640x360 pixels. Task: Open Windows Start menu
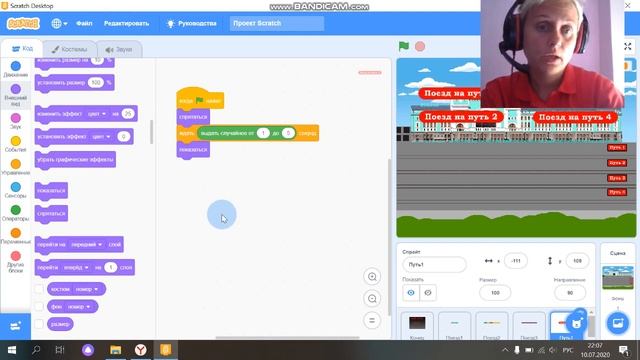(x=11, y=350)
